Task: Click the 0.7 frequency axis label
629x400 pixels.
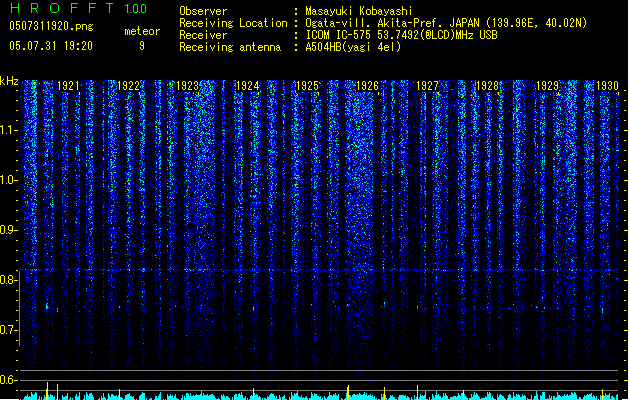Action: tap(9, 330)
